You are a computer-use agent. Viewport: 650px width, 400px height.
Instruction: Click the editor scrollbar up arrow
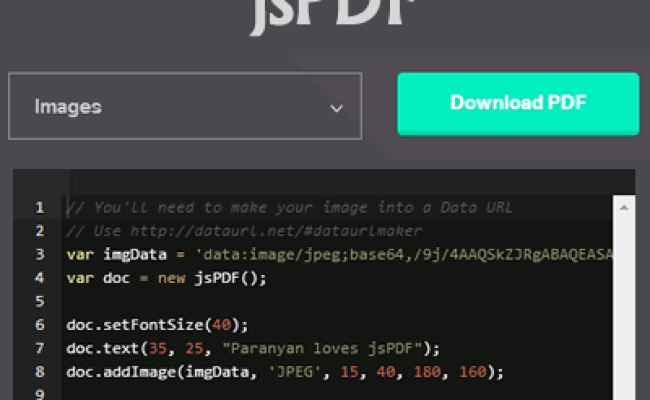point(624,207)
